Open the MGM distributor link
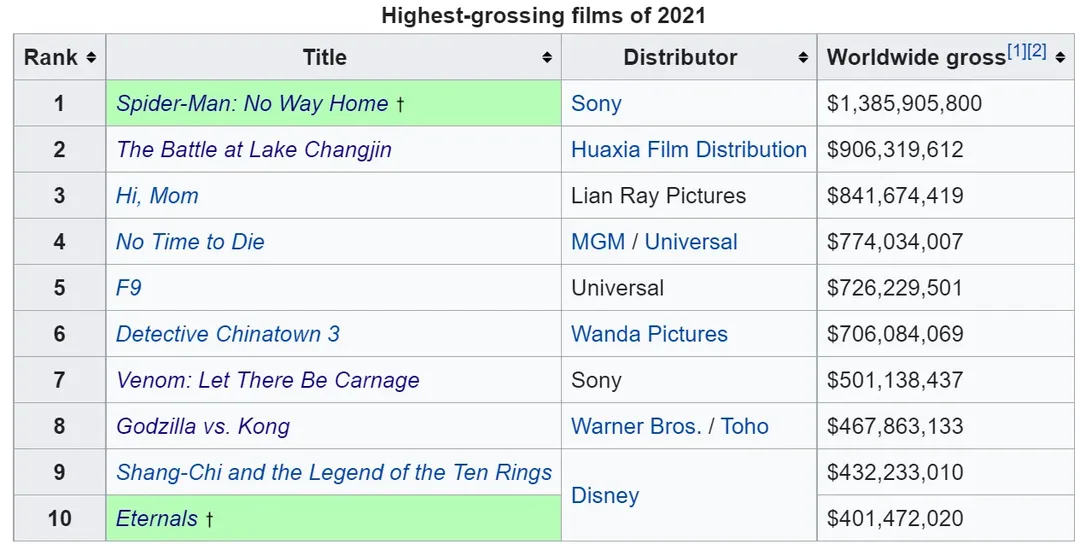1080x550 pixels. [x=598, y=242]
